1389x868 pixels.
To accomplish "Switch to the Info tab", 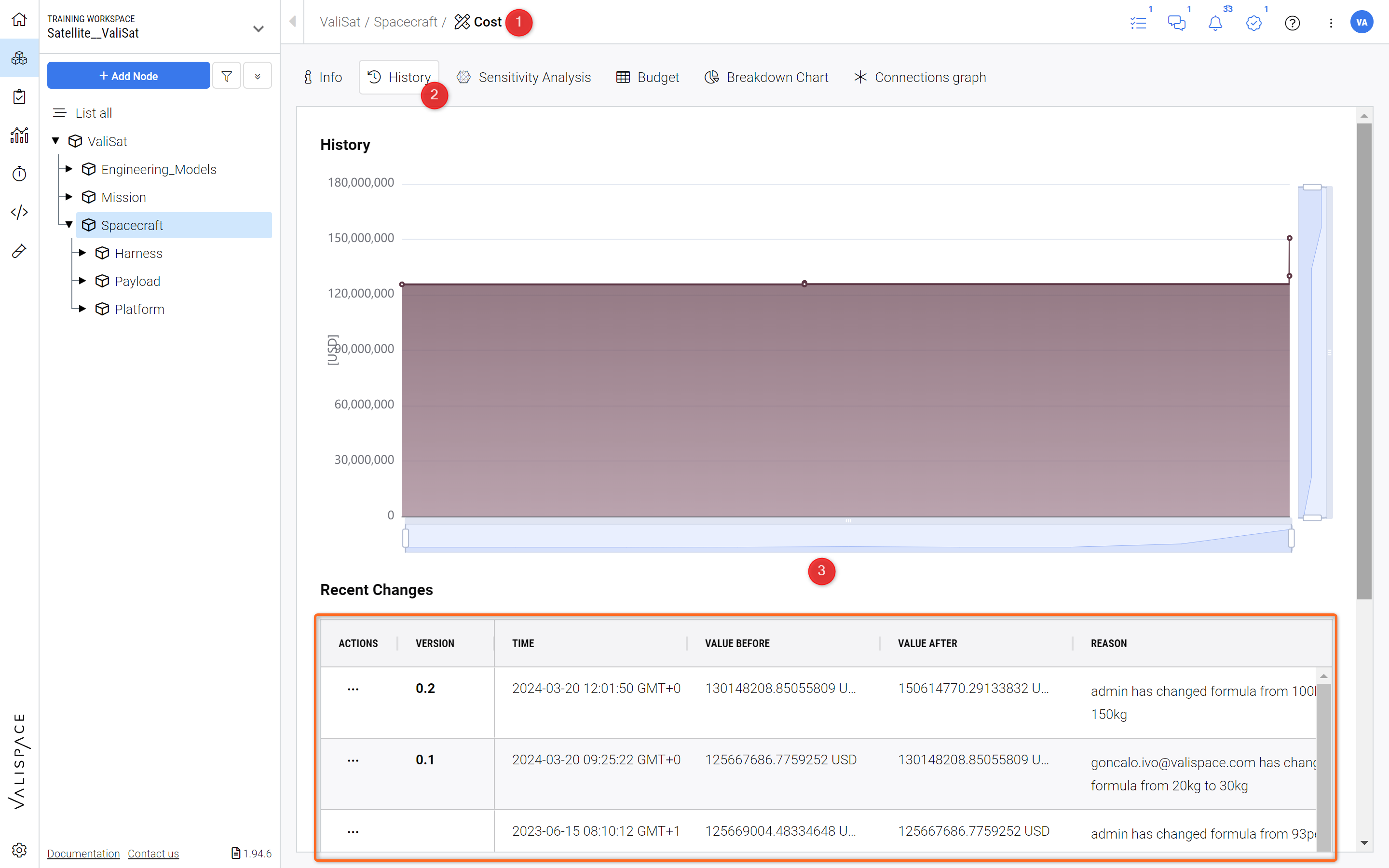I will point(323,77).
